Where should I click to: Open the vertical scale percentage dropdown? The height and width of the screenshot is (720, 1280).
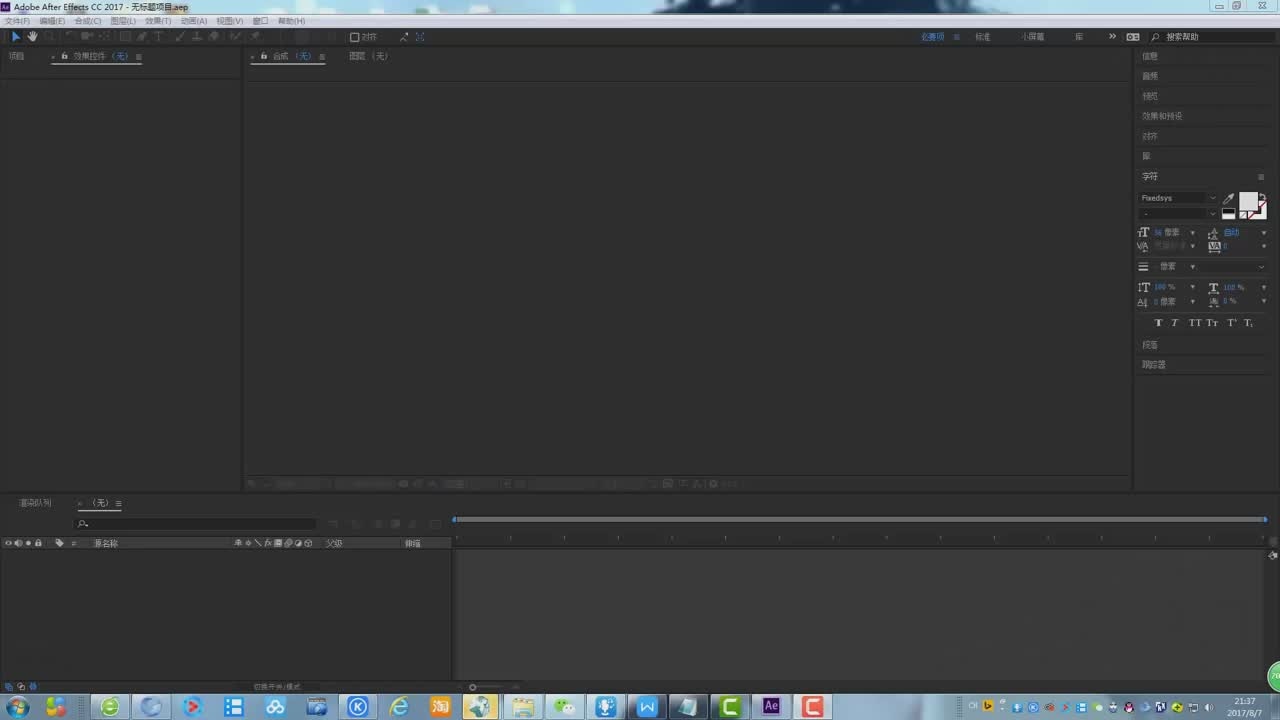[1192, 288]
